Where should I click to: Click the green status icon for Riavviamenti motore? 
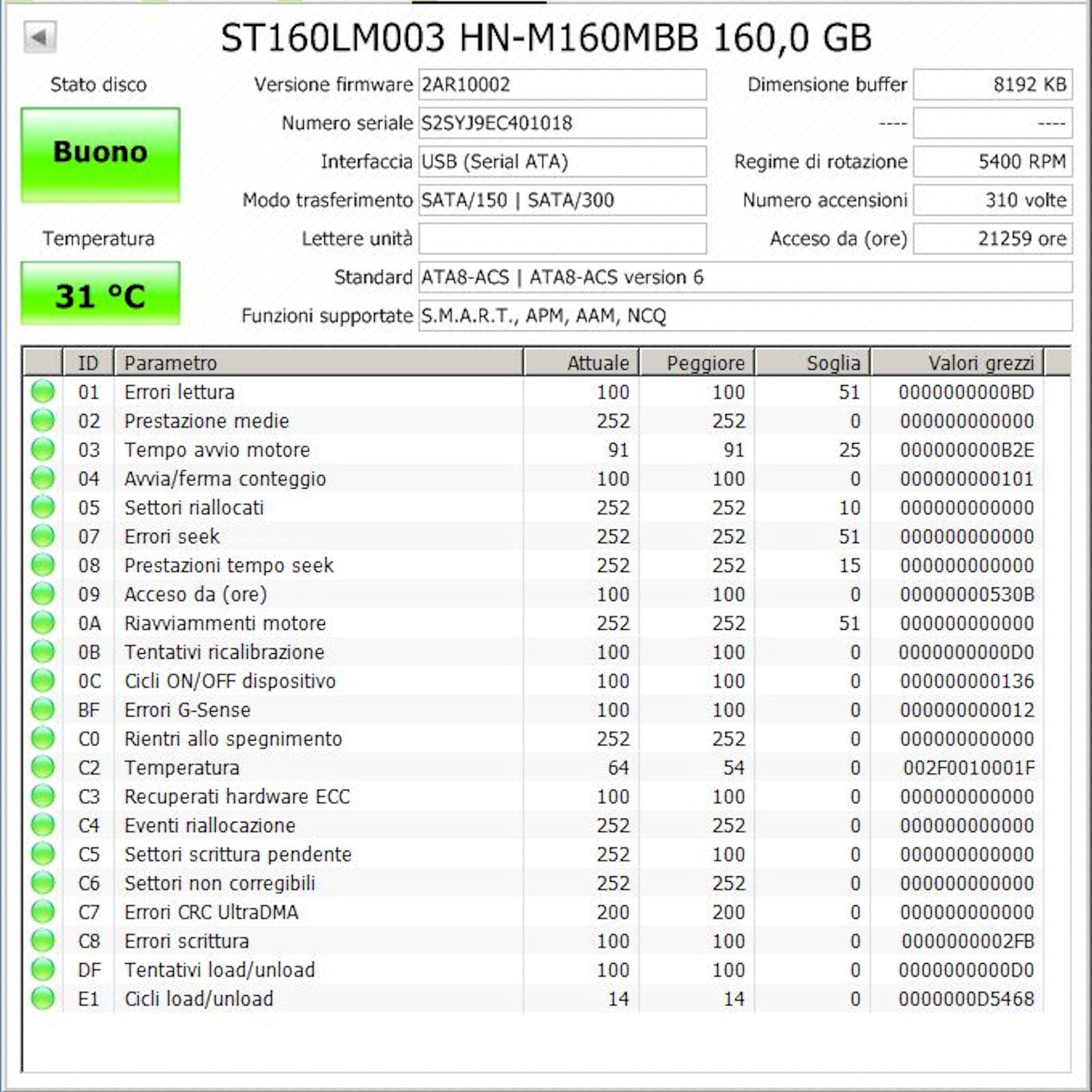(x=43, y=623)
